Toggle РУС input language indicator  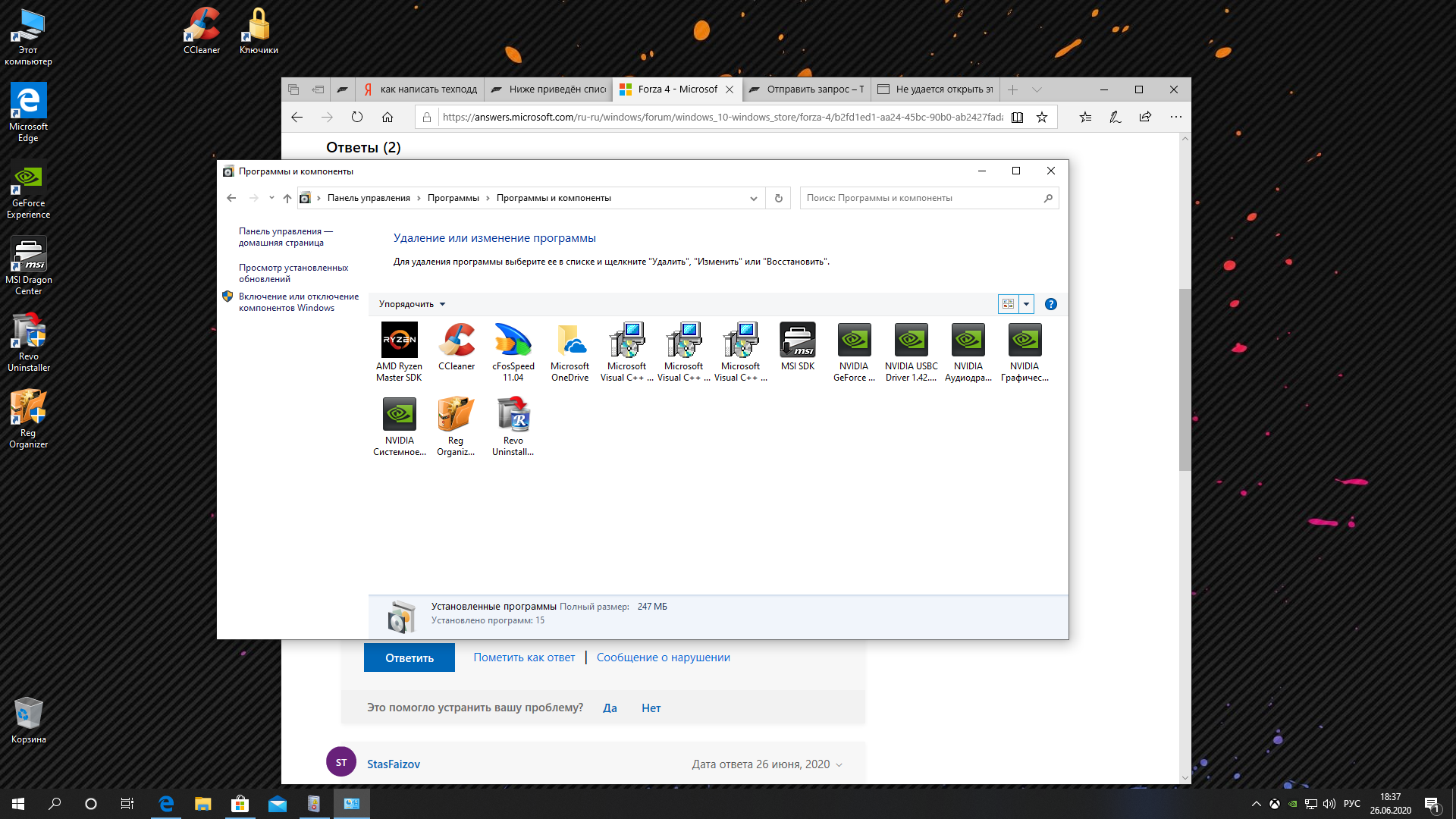click(x=1351, y=804)
